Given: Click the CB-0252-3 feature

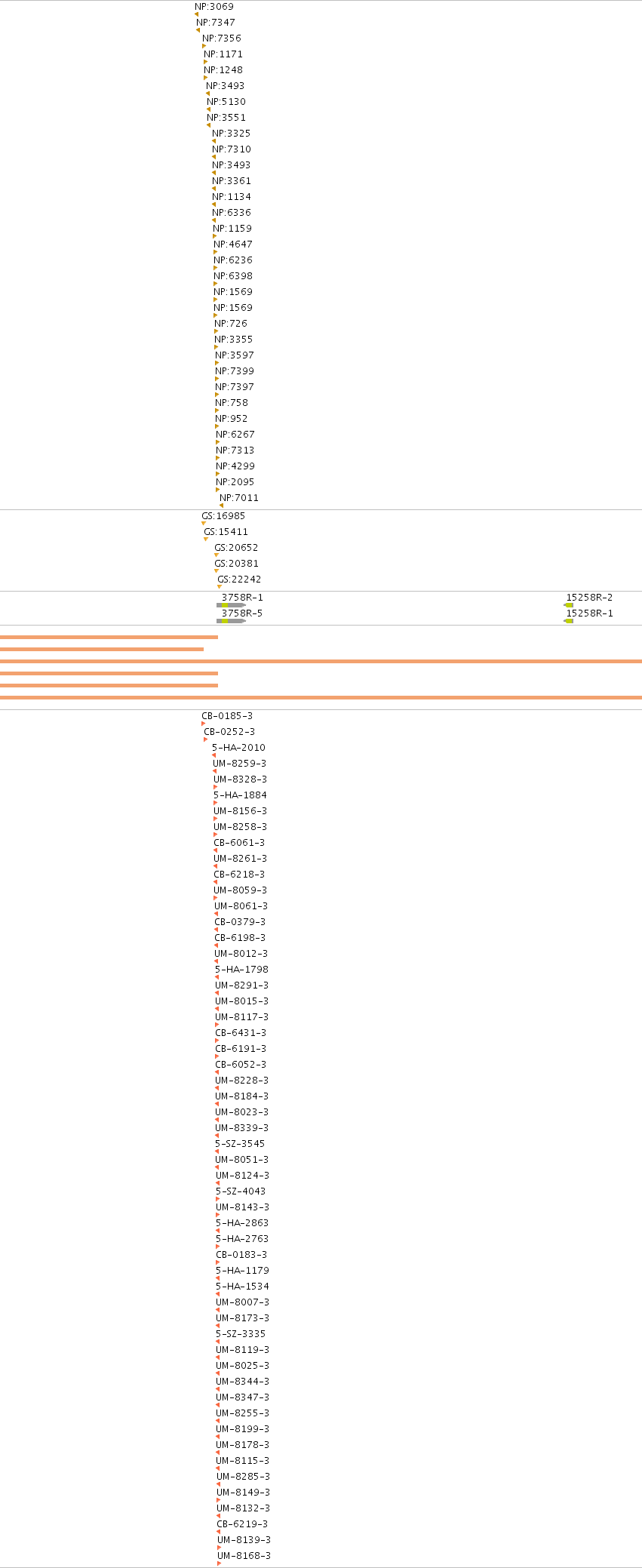Looking at the screenshot, I should point(229,732).
